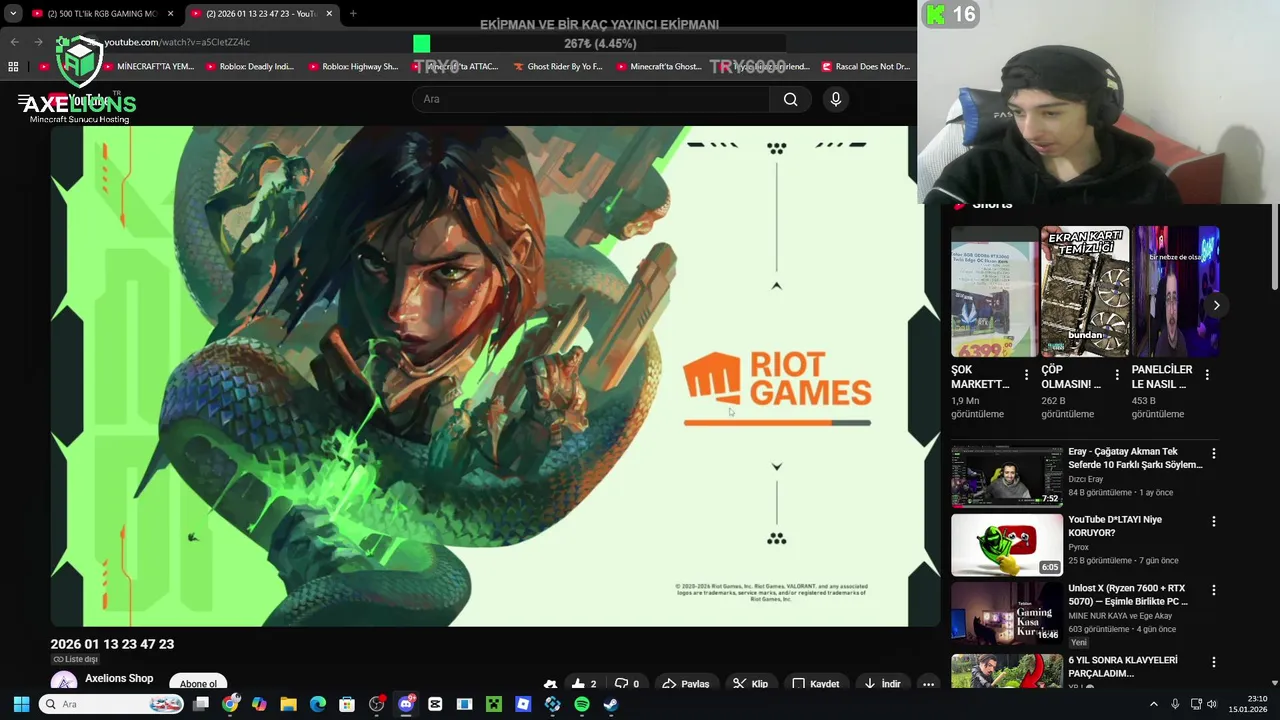Open CapCut from the taskbar
1280x720 pixels.
click(435, 704)
